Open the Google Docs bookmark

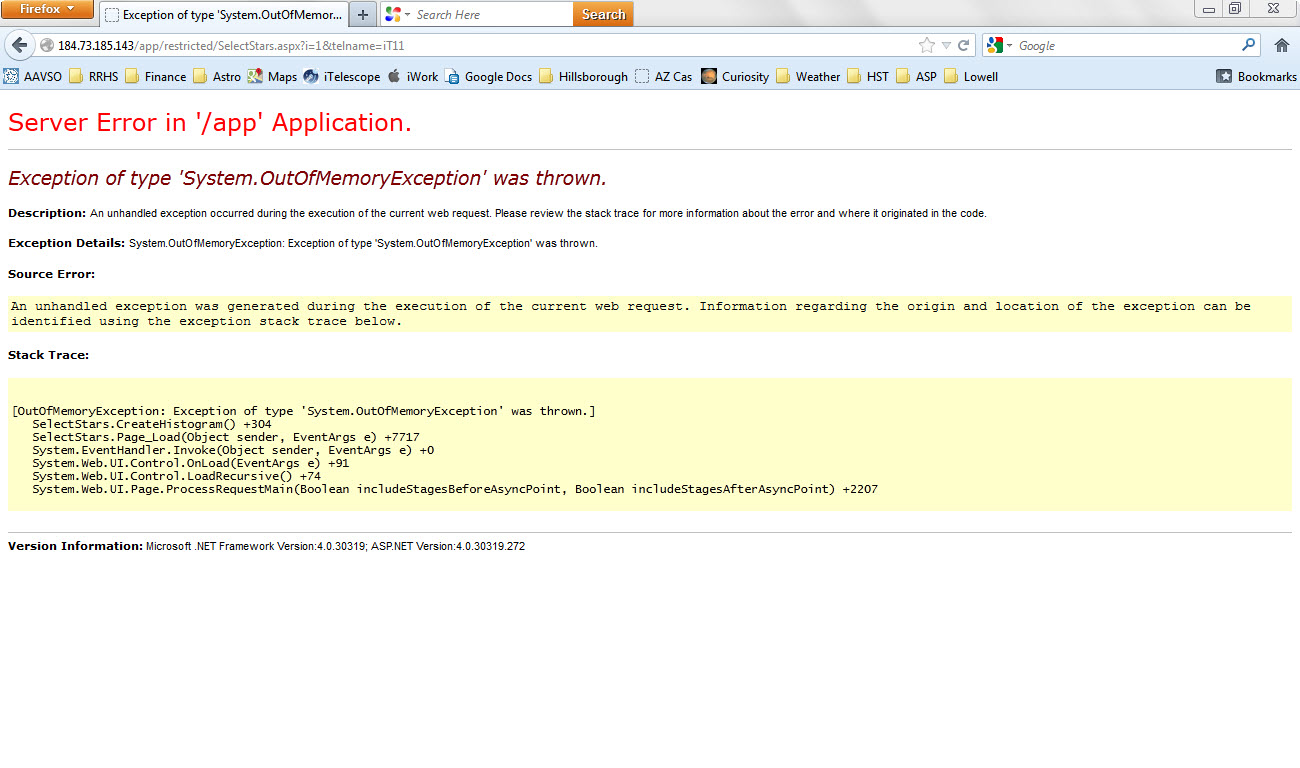488,76
